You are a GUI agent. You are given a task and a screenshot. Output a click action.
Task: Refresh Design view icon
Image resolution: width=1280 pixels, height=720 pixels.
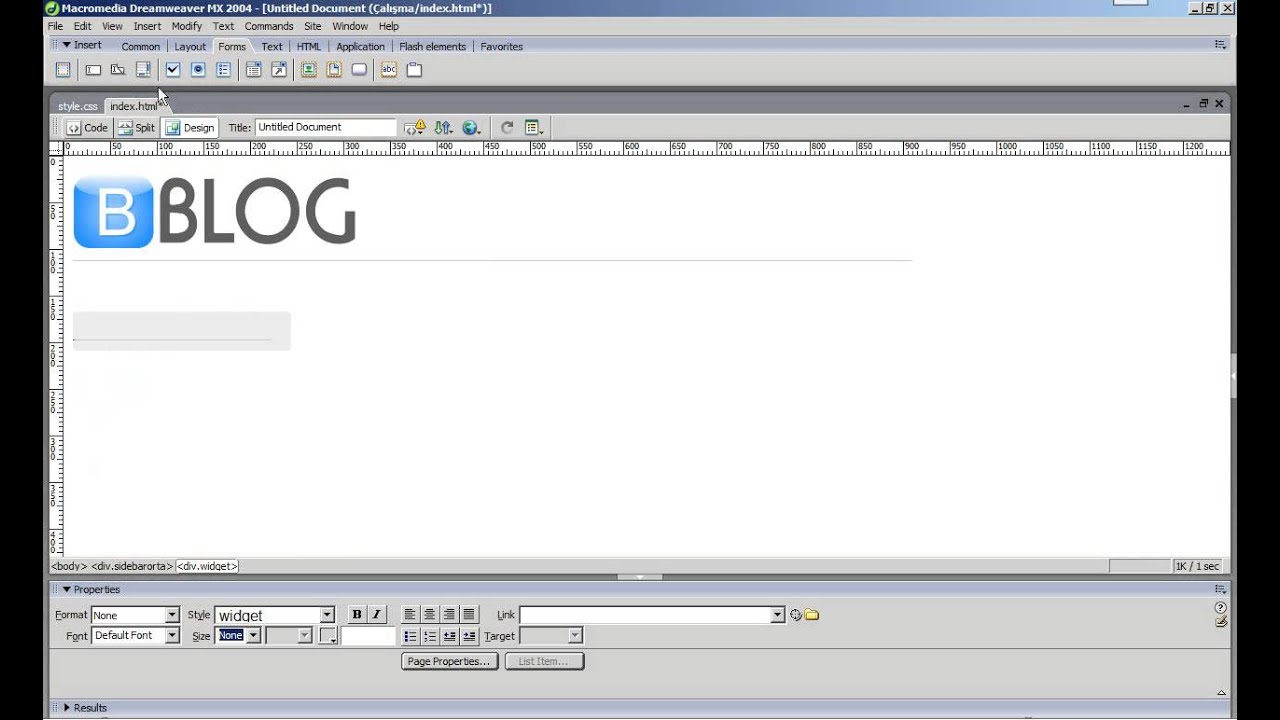(x=507, y=128)
